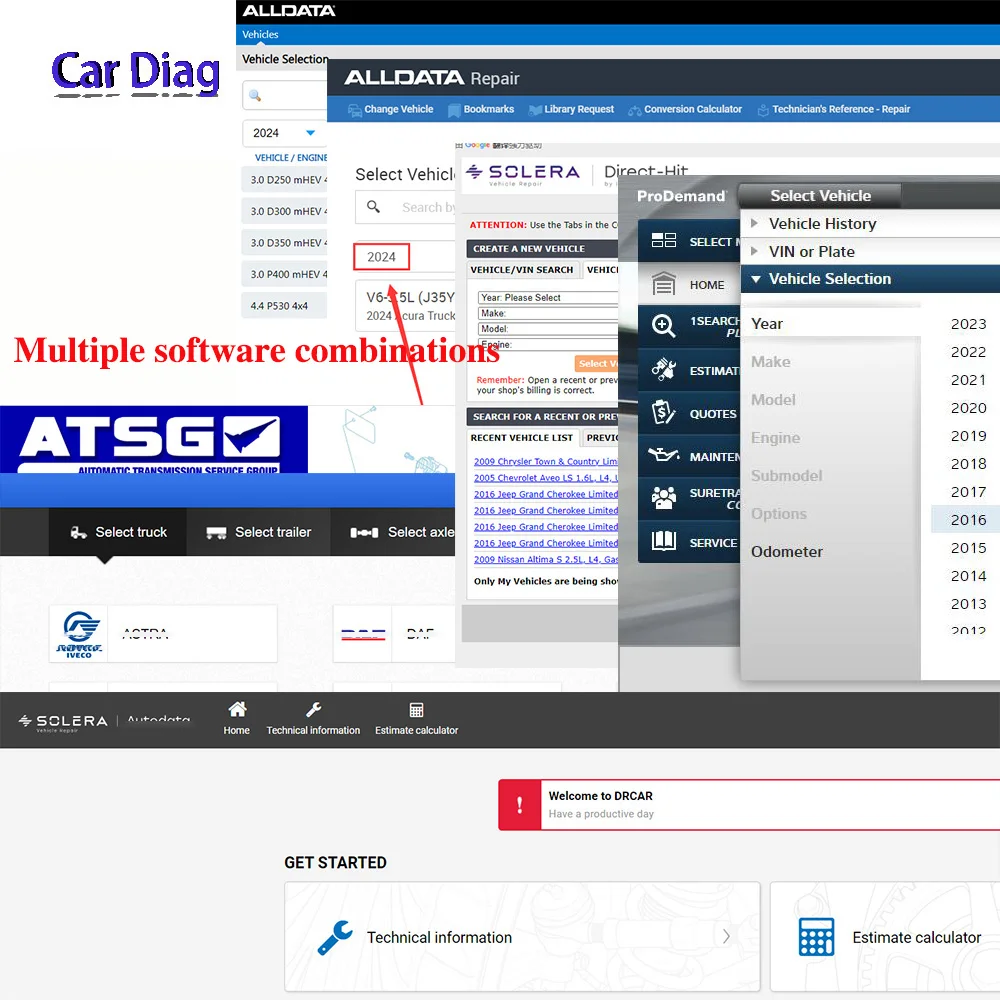Open the Year Please Select dropdown

coord(548,298)
